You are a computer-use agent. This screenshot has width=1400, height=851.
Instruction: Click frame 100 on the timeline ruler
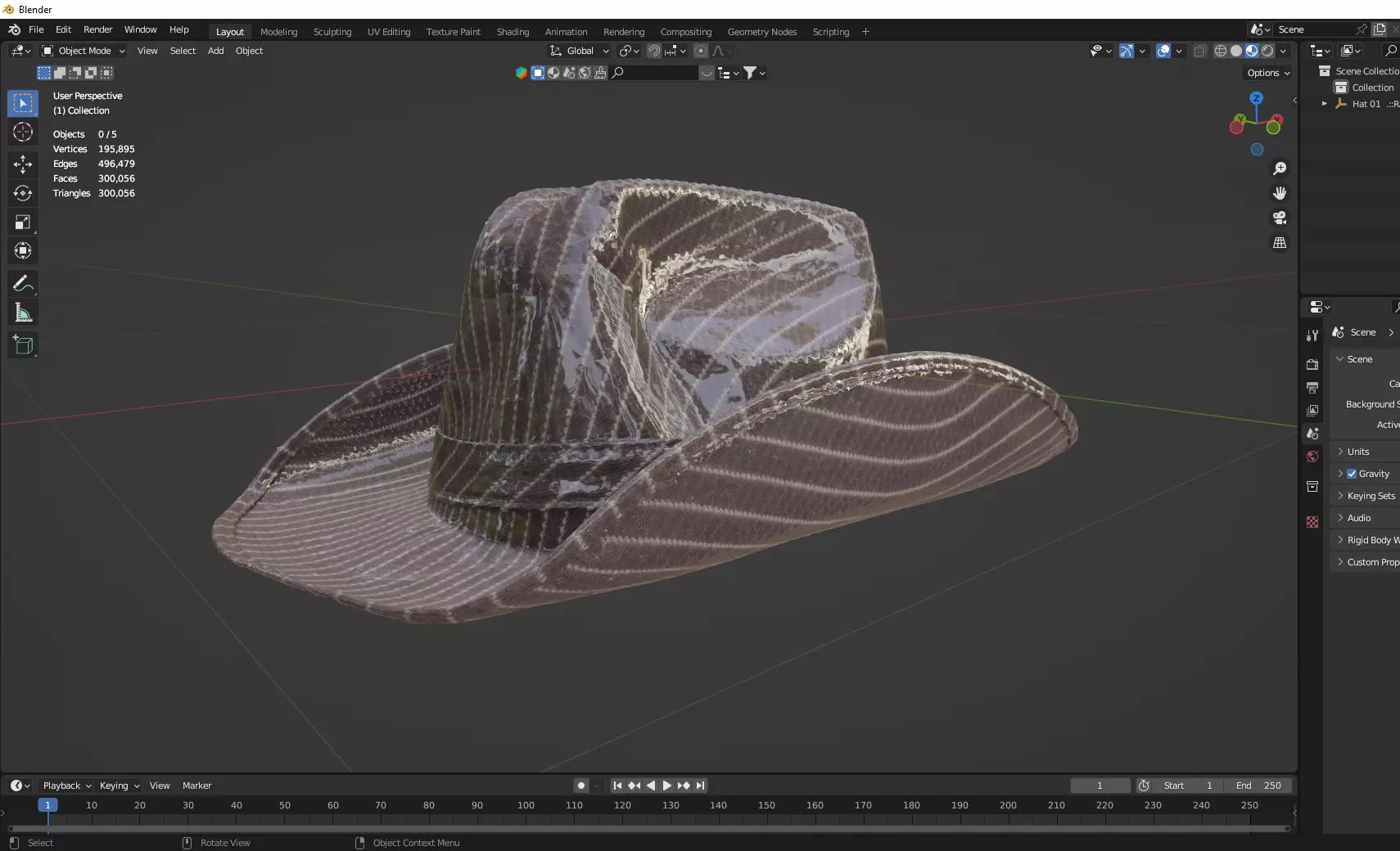click(x=526, y=805)
